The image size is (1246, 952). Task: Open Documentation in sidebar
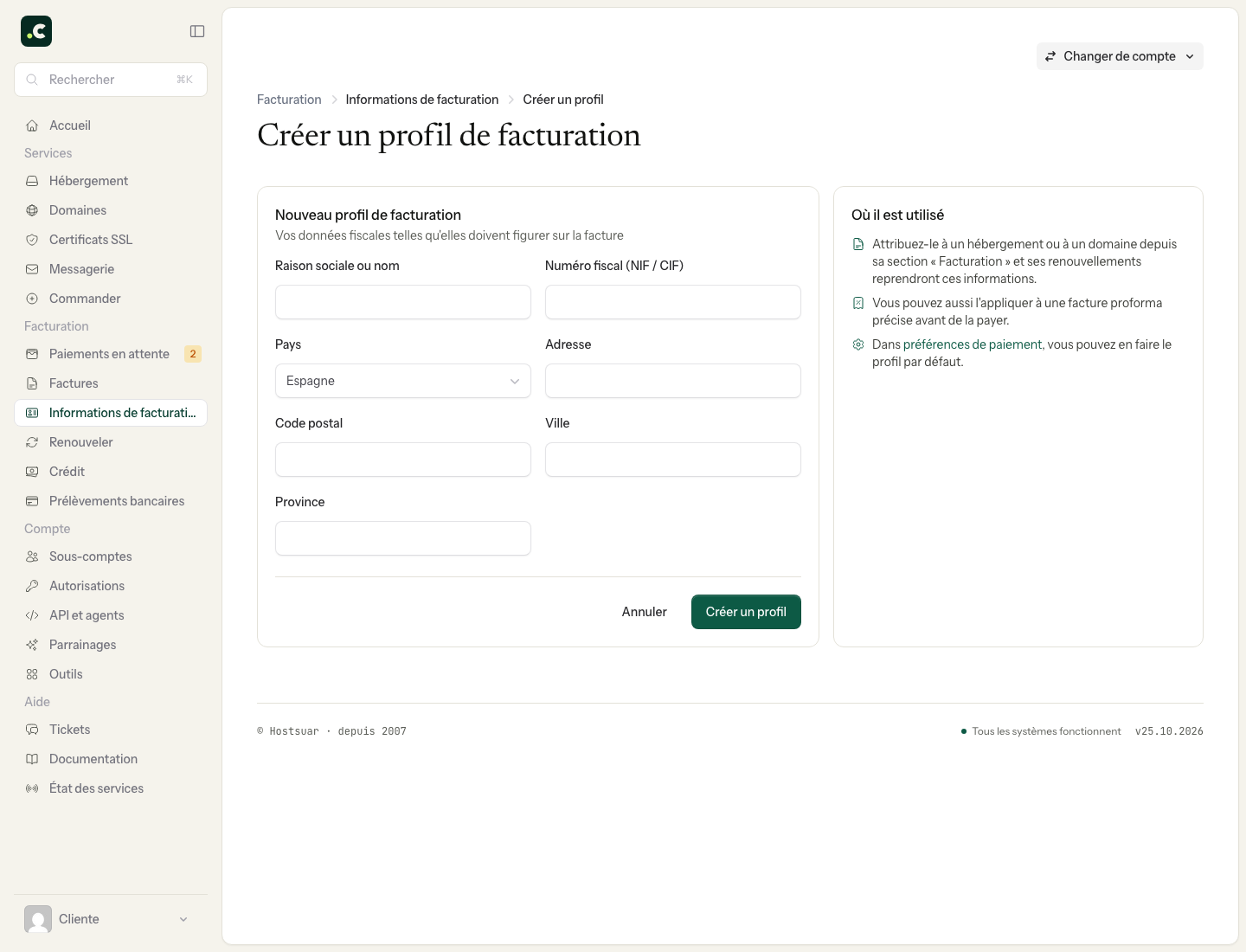pyautogui.click(x=111, y=759)
